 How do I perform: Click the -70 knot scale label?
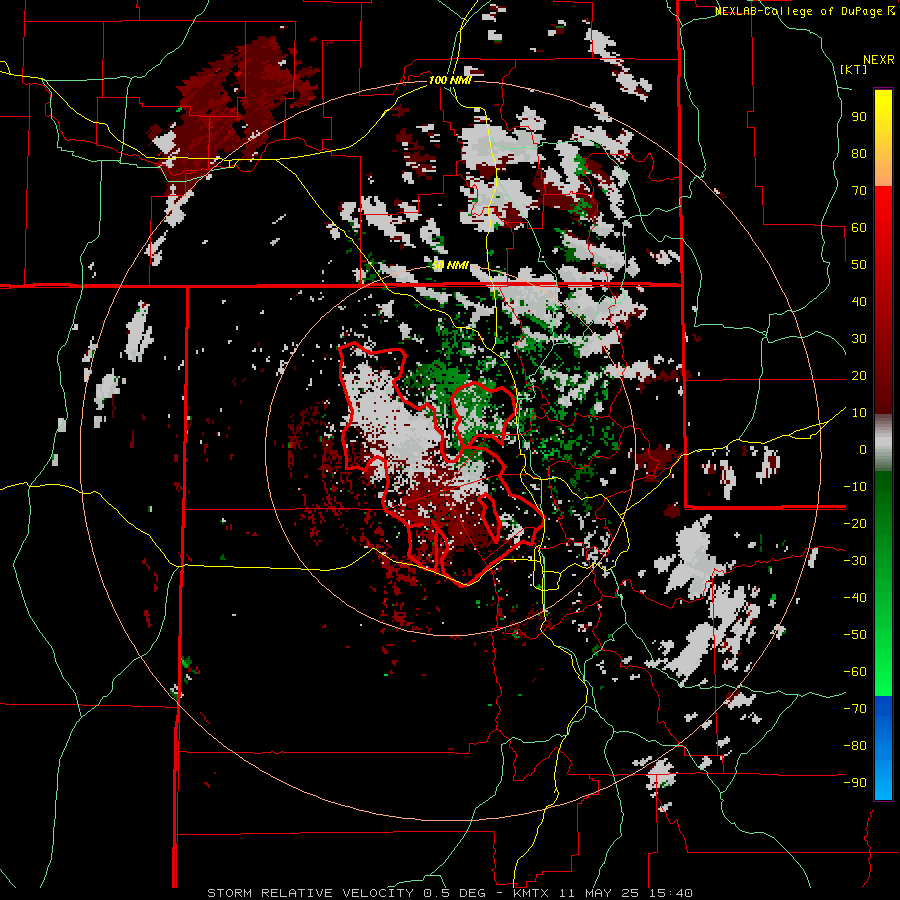[855, 709]
